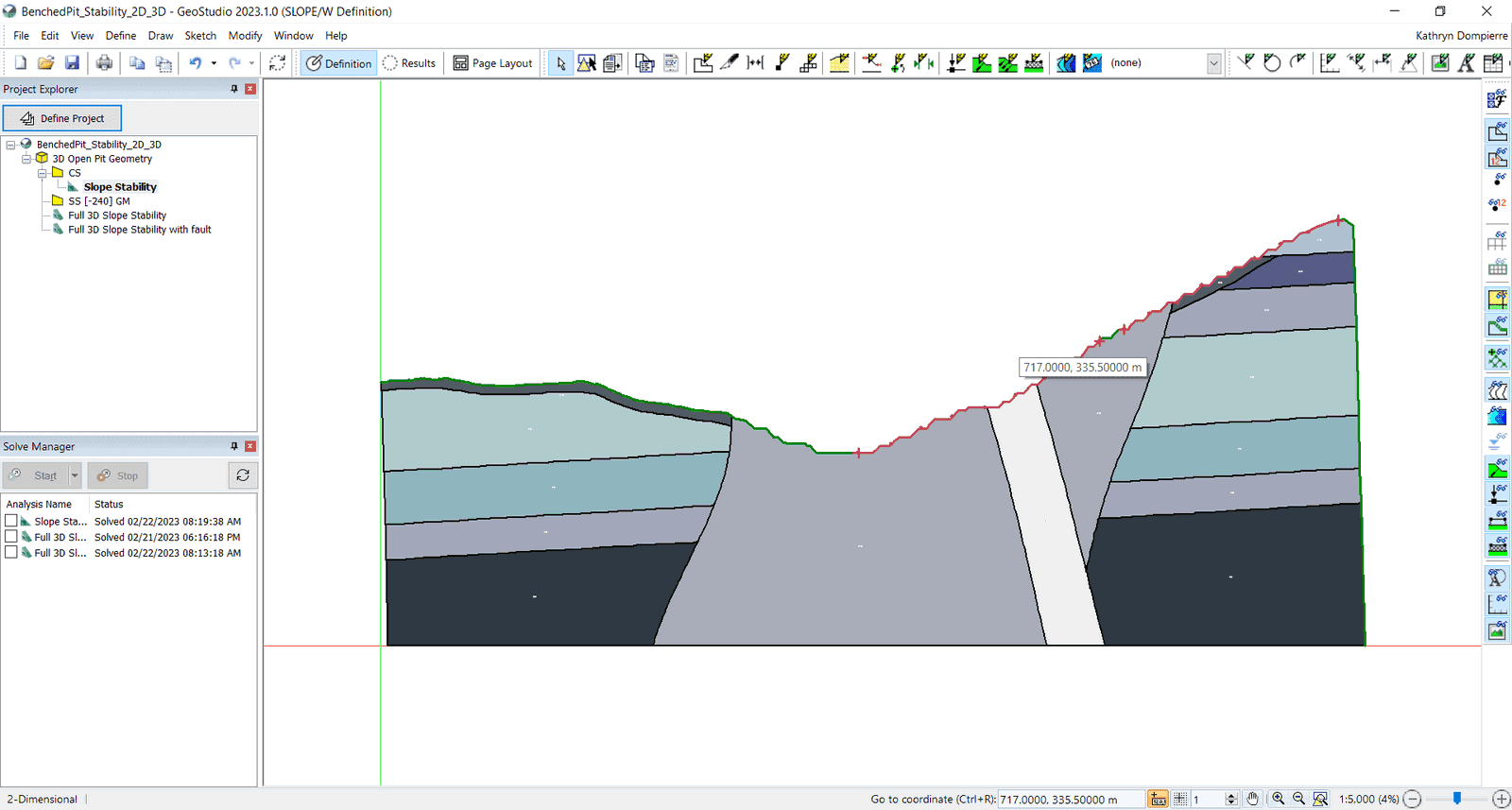This screenshot has width=1512, height=810.
Task: Click the Save file icon
Action: [72, 62]
